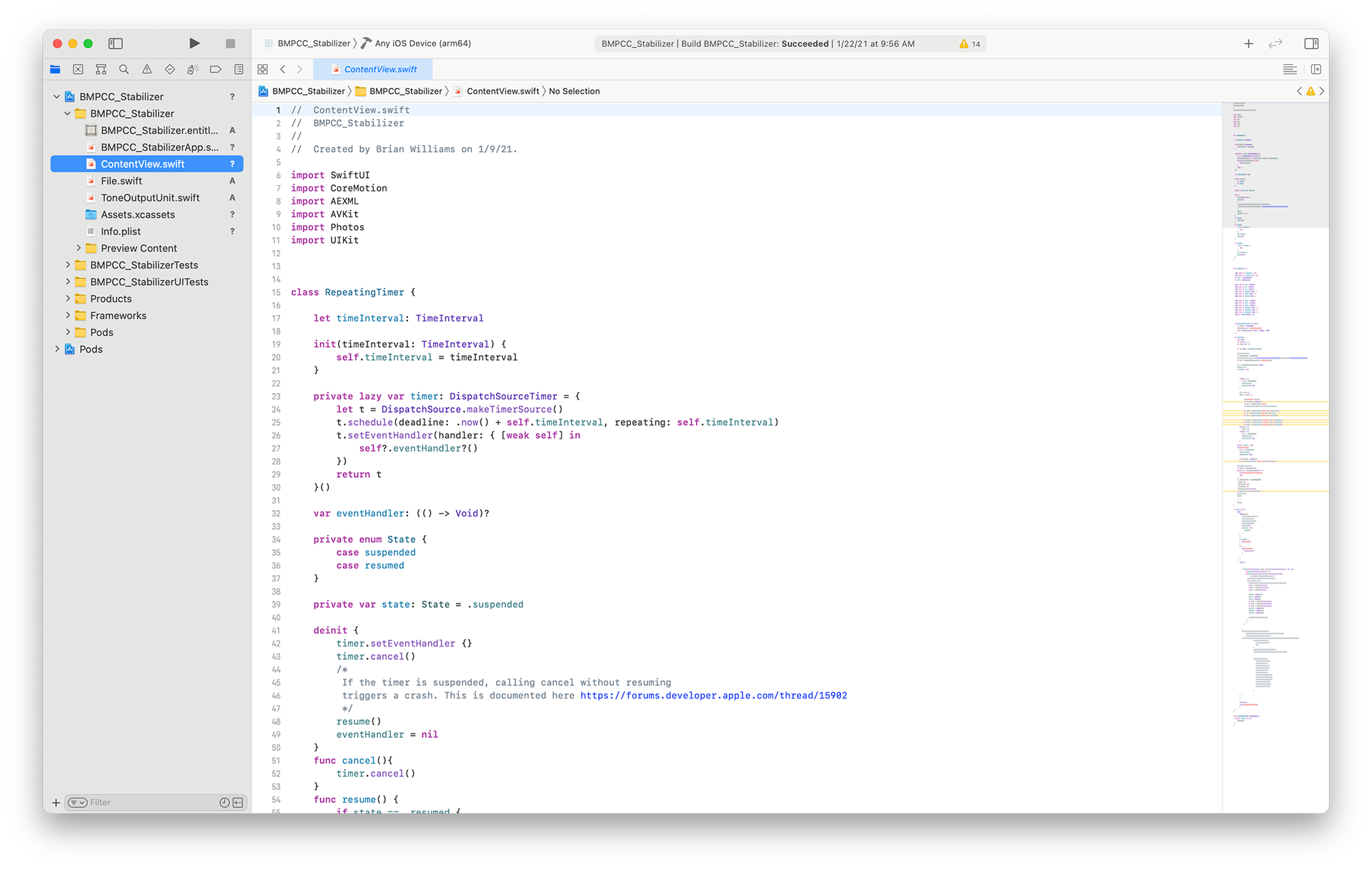Viewport: 1372px width, 870px height.
Task: Click the add file plus button
Action: [x=56, y=803]
